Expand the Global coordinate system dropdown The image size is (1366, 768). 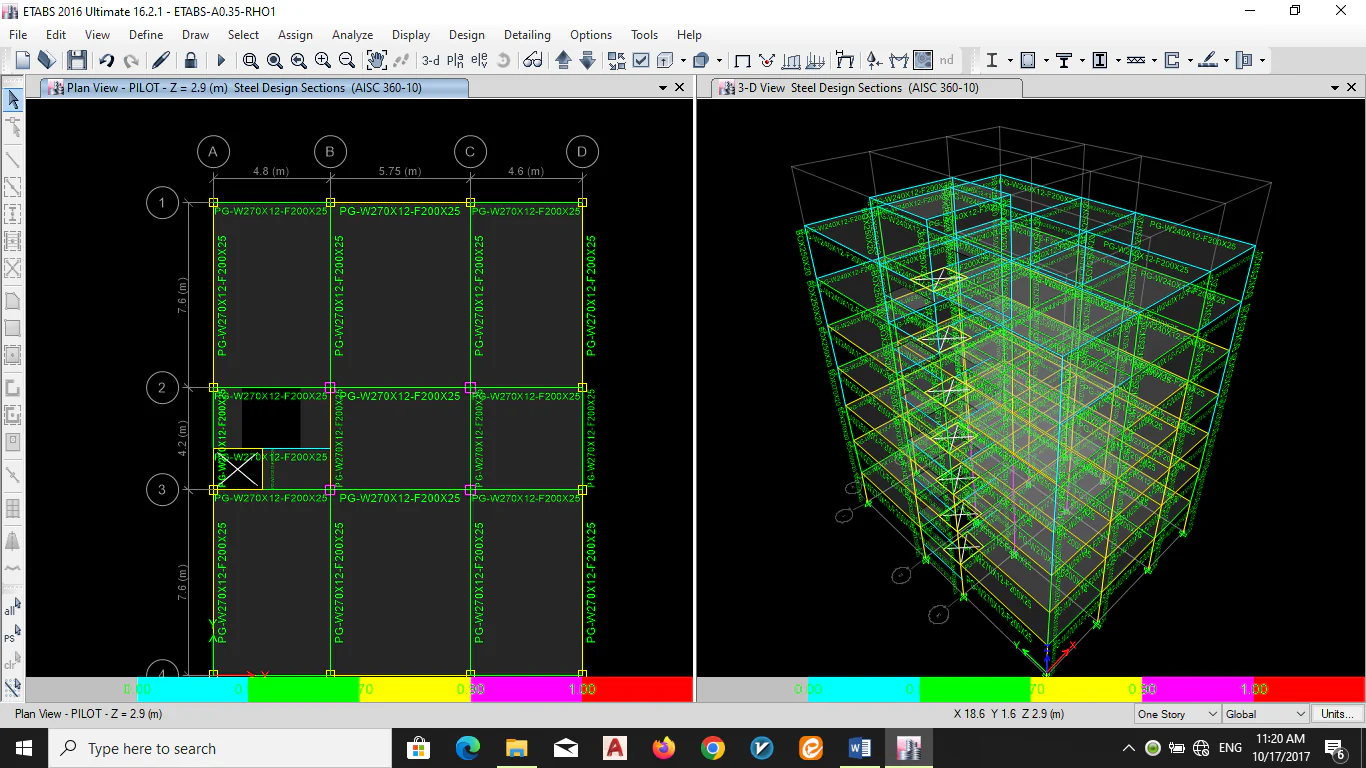(1265, 714)
